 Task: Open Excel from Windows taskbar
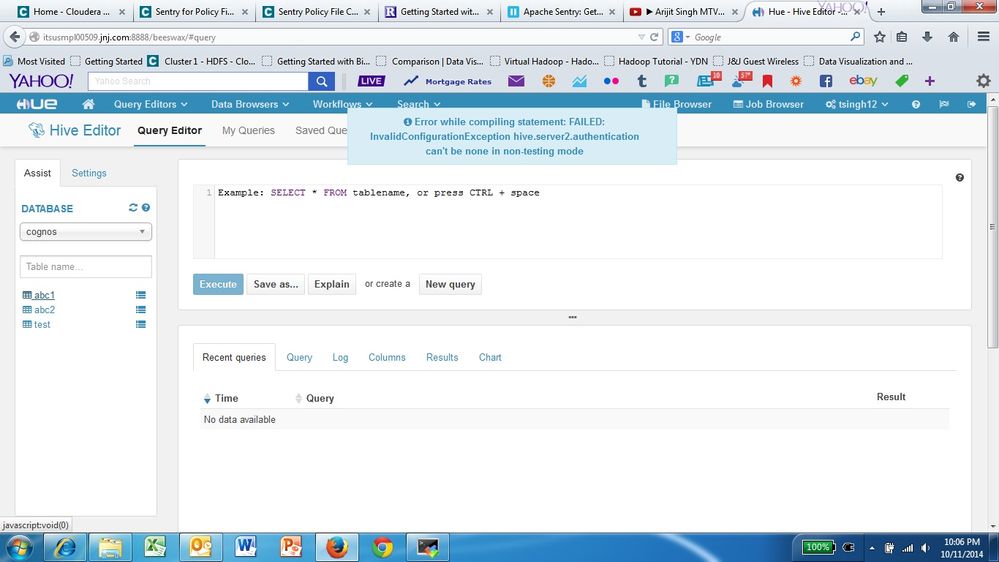(155, 547)
